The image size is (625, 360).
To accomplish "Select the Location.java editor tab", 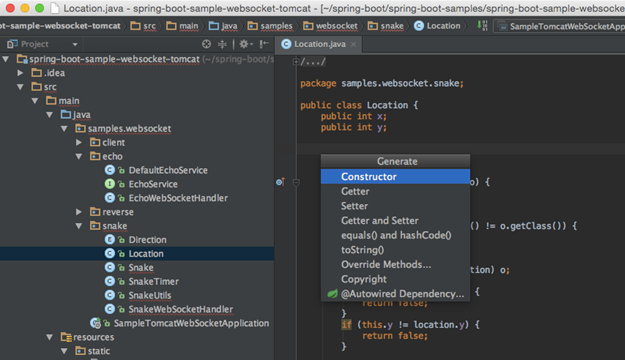I will [x=319, y=44].
